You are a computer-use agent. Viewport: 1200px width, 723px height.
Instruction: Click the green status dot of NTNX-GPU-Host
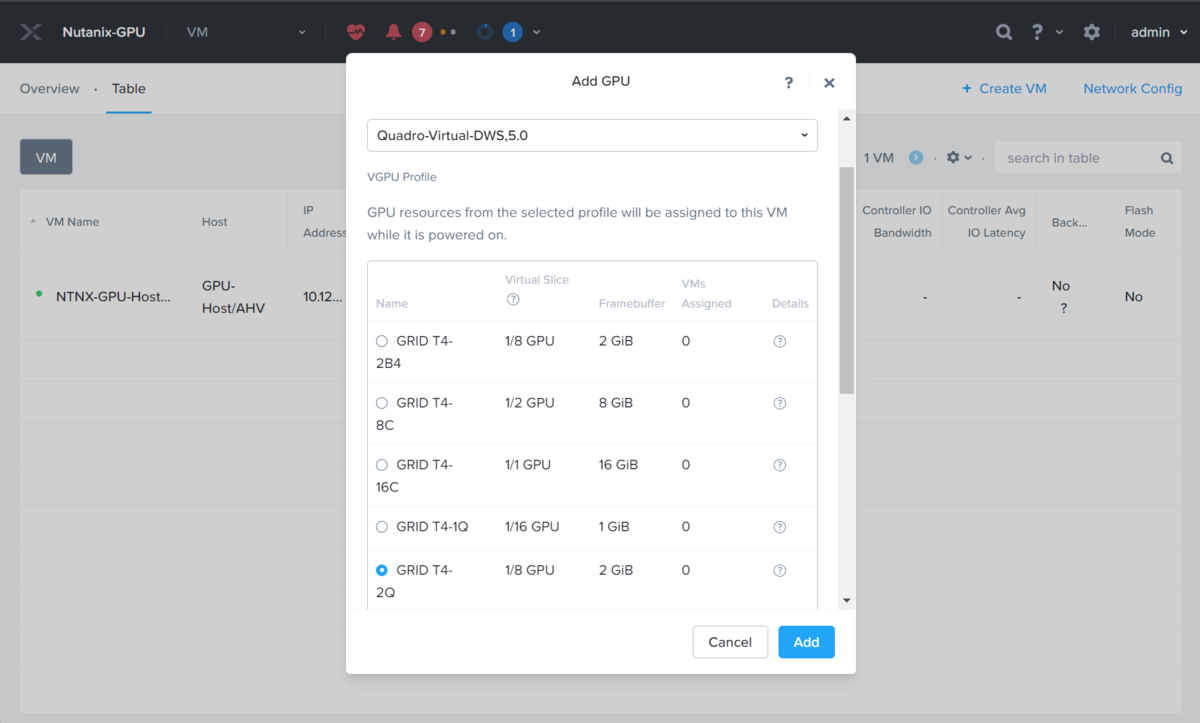[39, 294]
